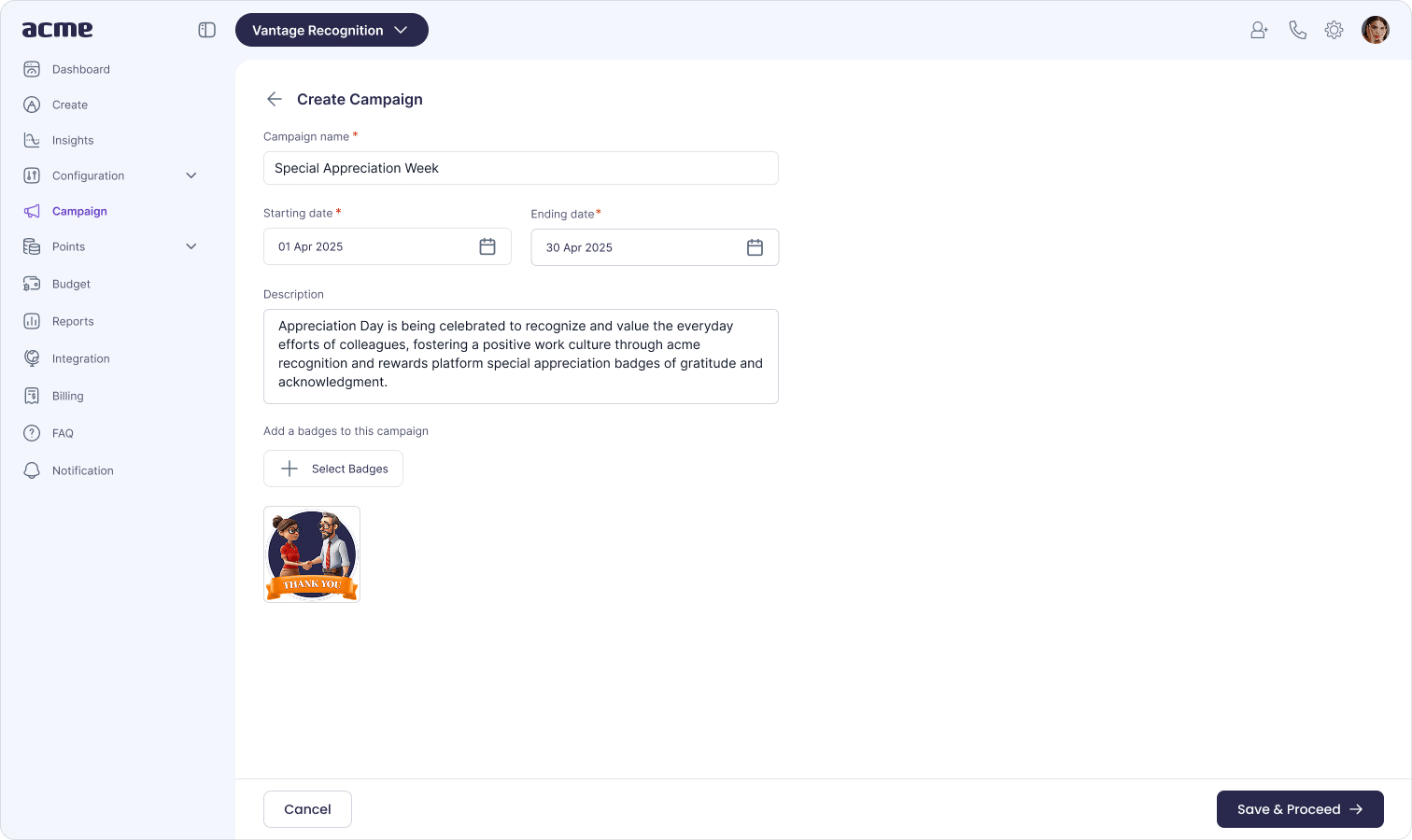1412x840 pixels.
Task: Navigate to Integration in the sidebar
Action: tap(81, 358)
